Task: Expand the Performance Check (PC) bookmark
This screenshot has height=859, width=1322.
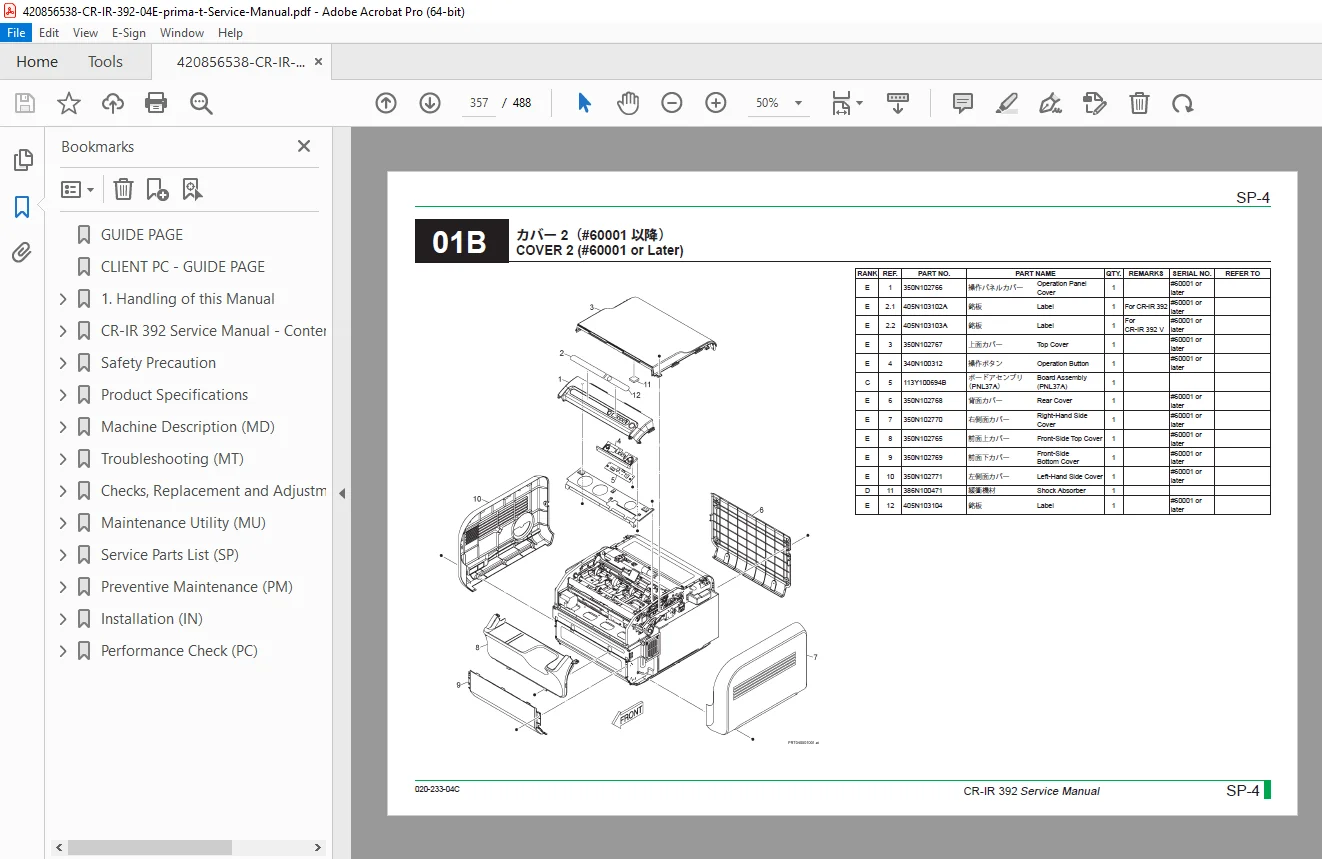Action: point(63,651)
